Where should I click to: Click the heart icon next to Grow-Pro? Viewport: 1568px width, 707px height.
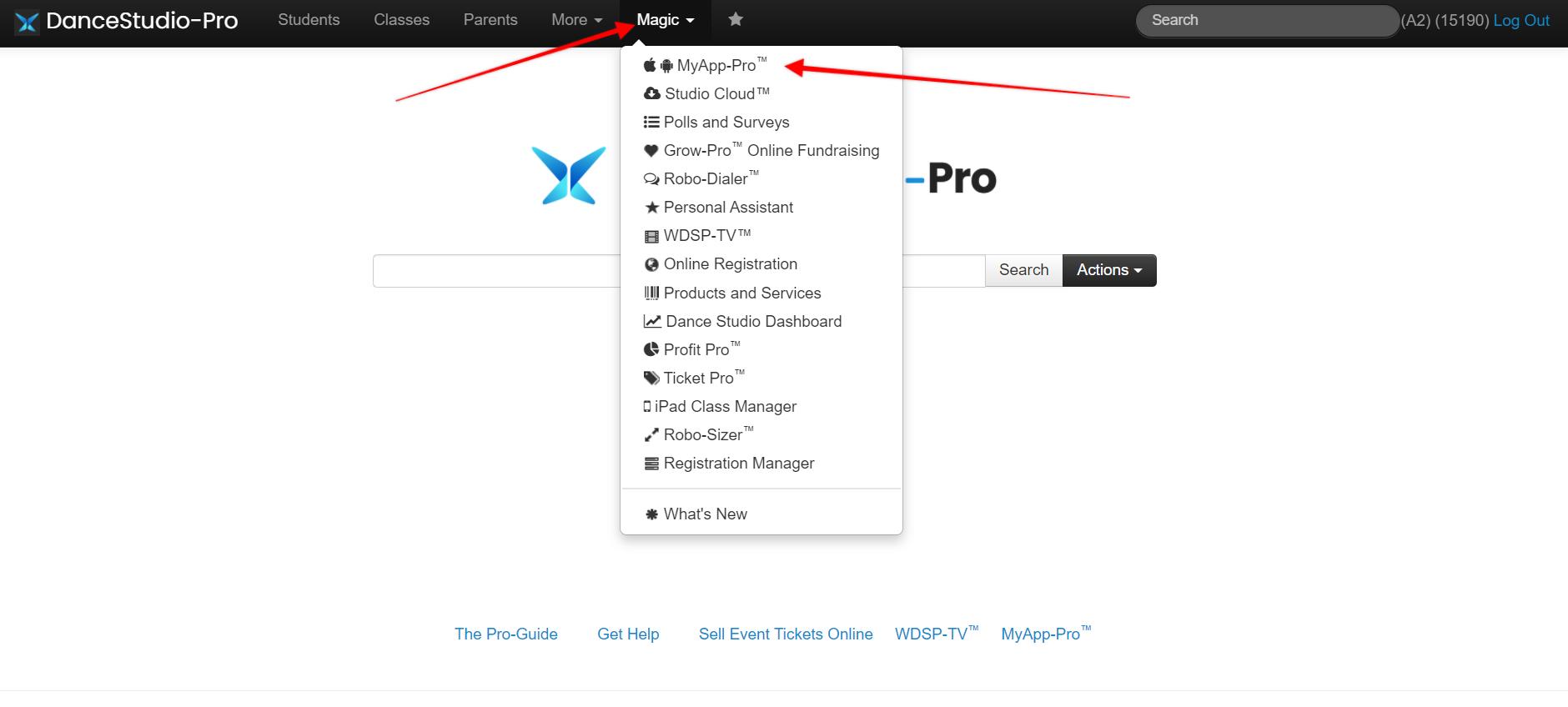pos(651,151)
